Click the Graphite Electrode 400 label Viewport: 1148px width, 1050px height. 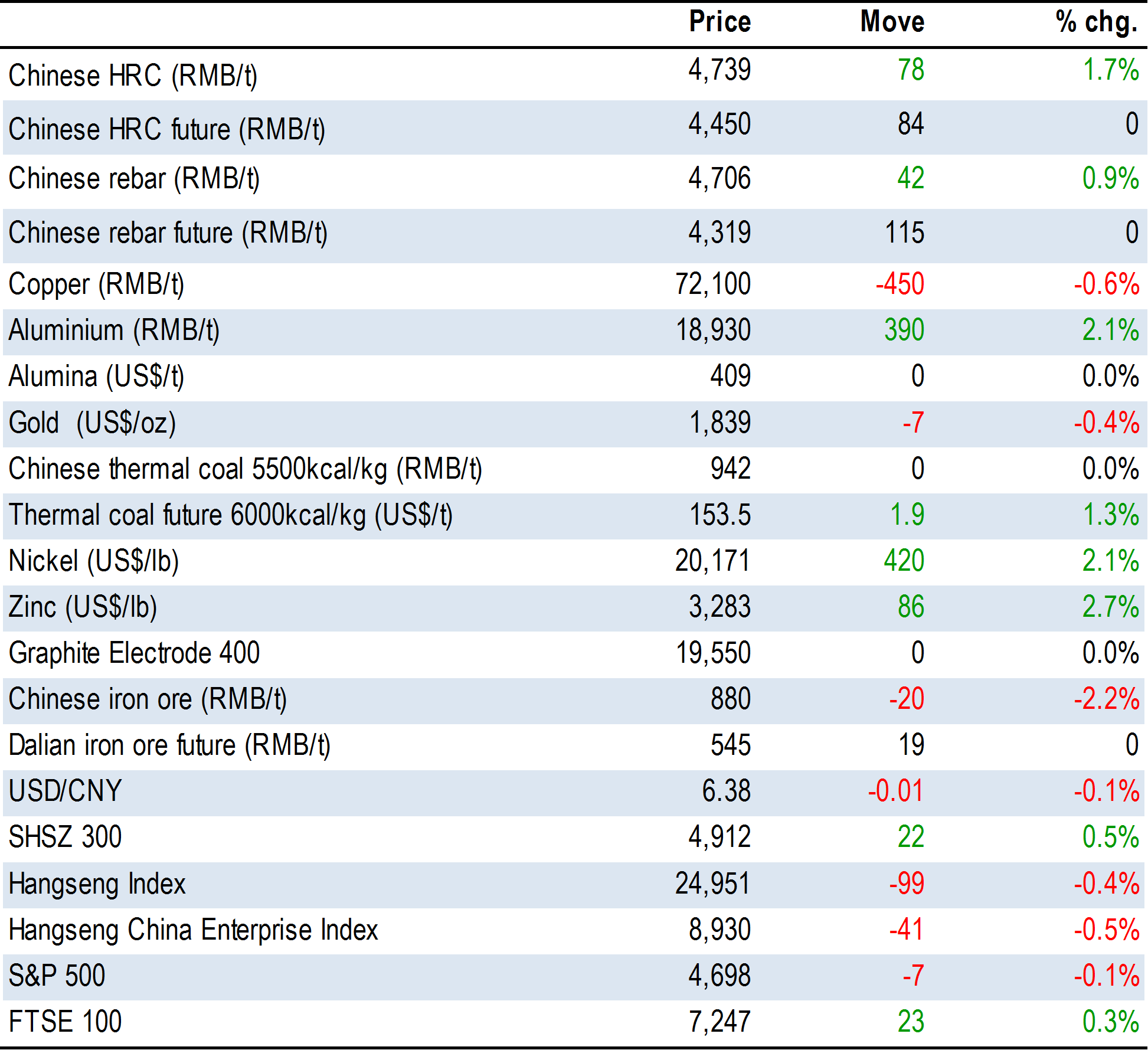134,653
